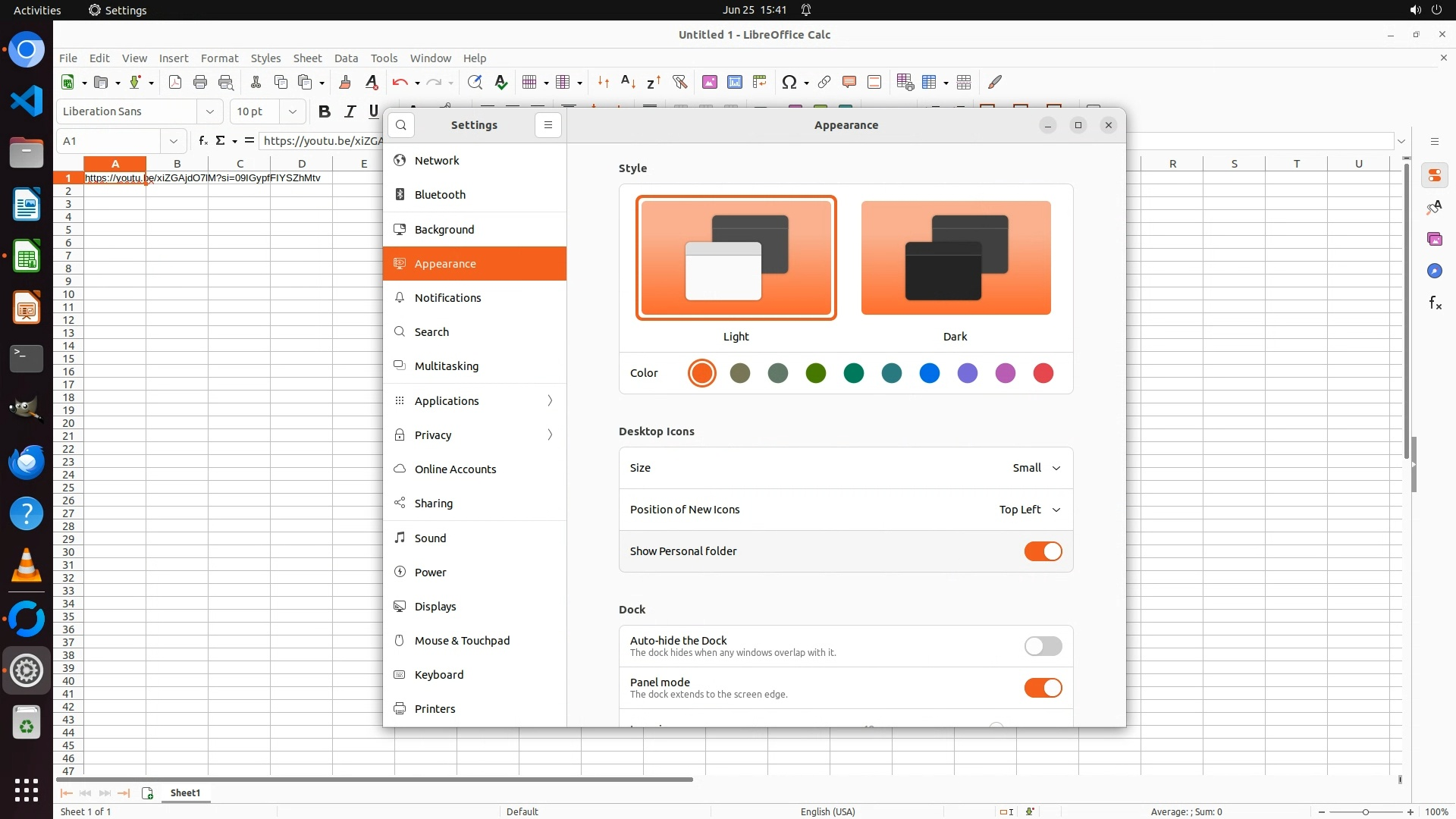Expand the font name dropdown
This screenshot has width=1456, height=819.
(210, 111)
